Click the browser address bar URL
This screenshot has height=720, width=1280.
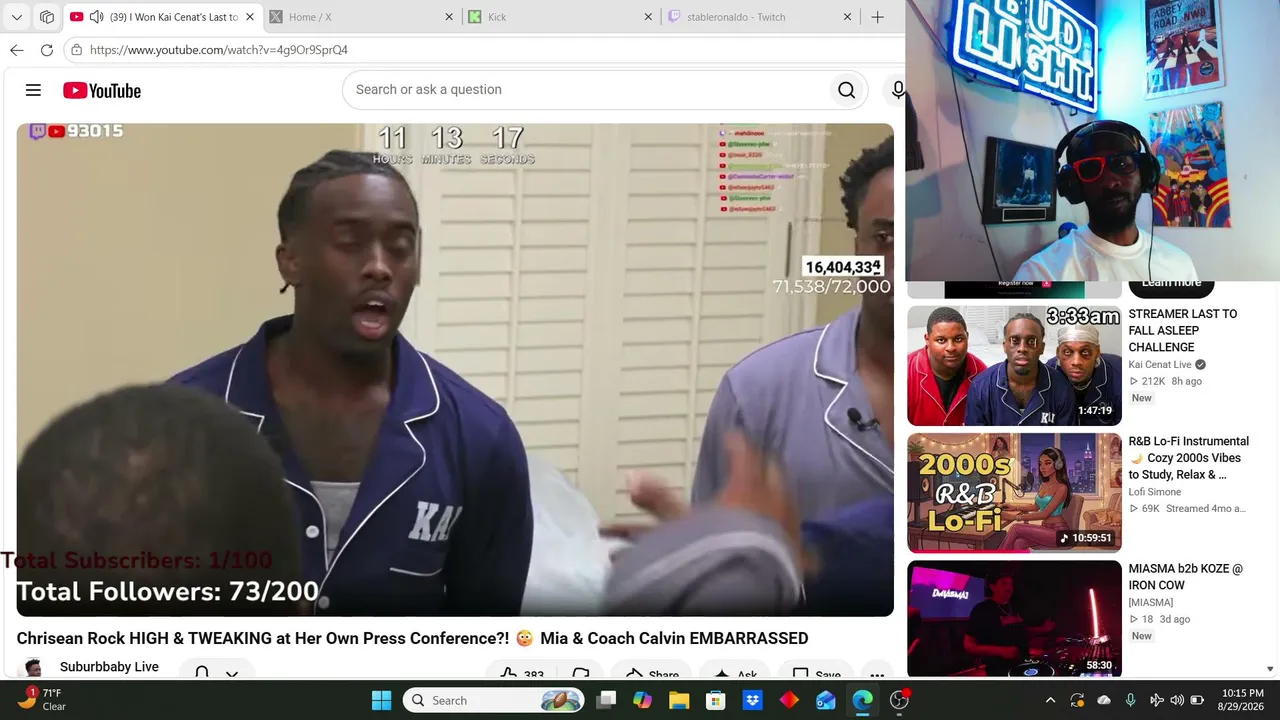[219, 50]
